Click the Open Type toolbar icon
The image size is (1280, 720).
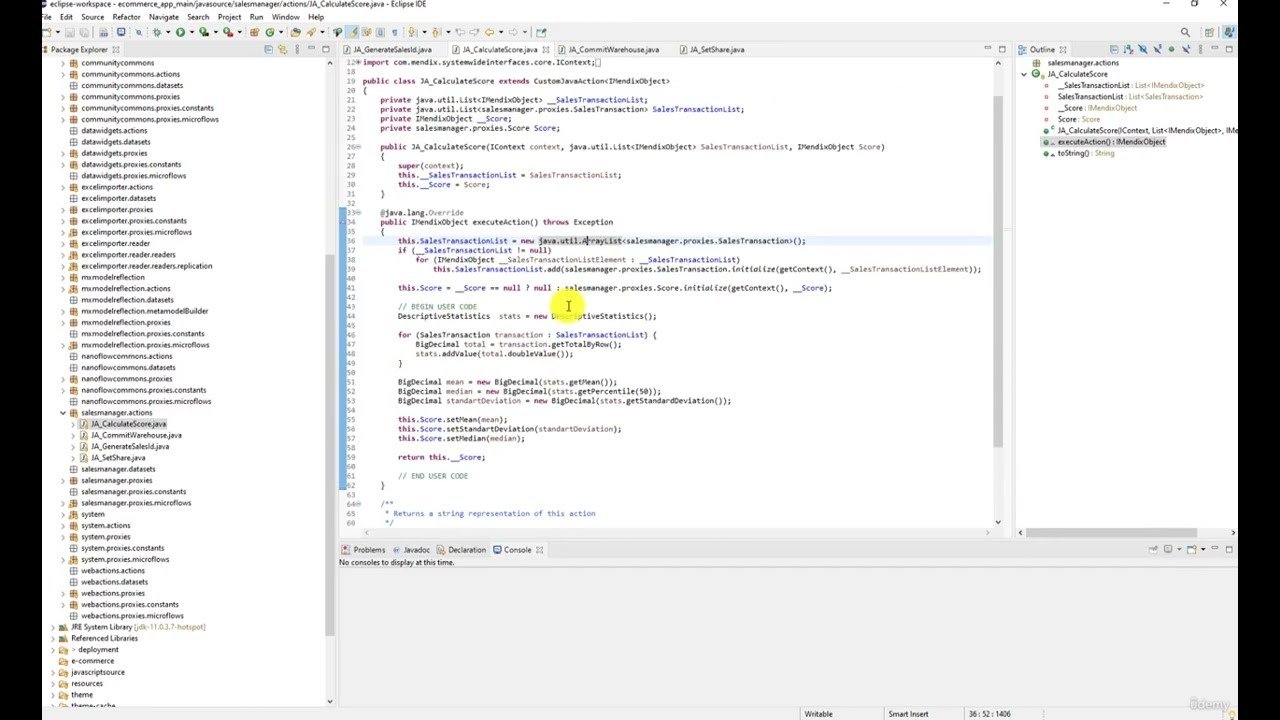point(295,32)
